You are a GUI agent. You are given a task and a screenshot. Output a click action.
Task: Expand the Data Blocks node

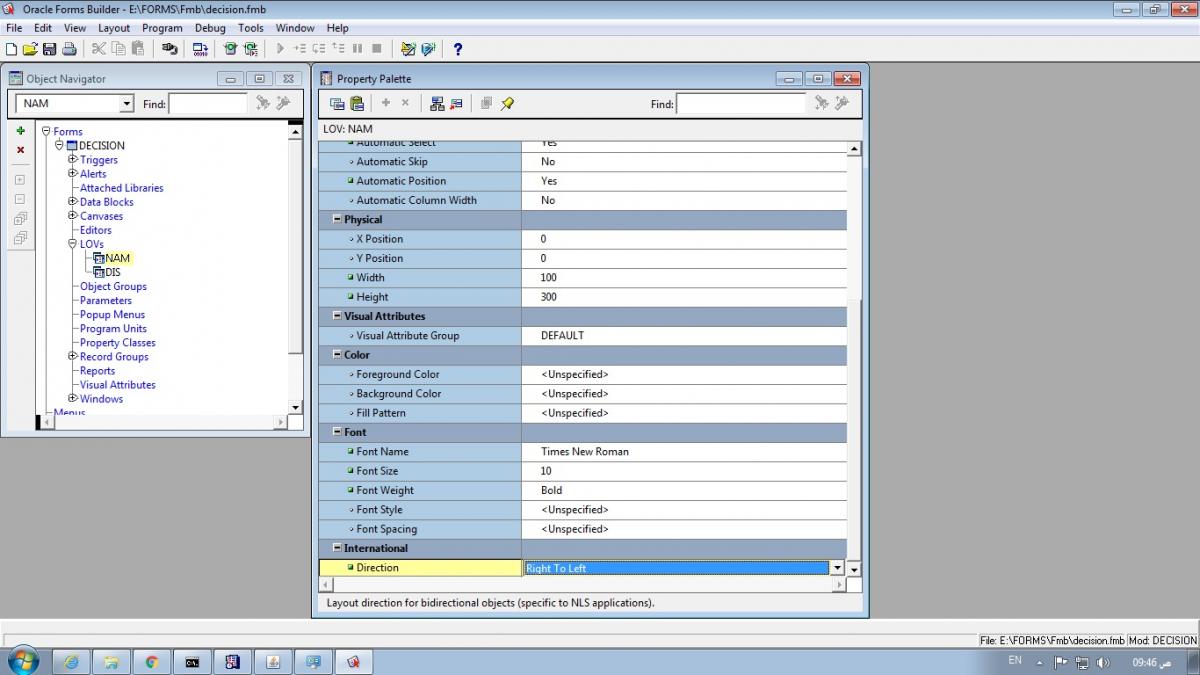pos(72,202)
